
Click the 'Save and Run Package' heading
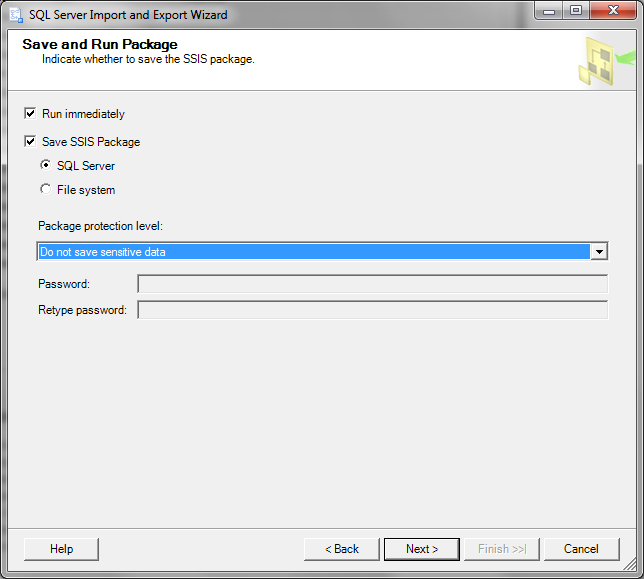[100, 44]
